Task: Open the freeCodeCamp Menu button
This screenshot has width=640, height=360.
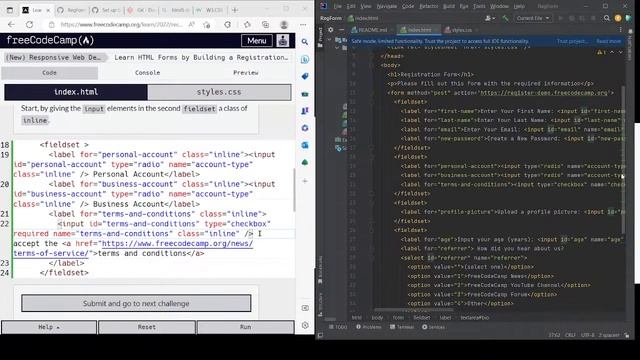Action: pyautogui.click(x=257, y=40)
